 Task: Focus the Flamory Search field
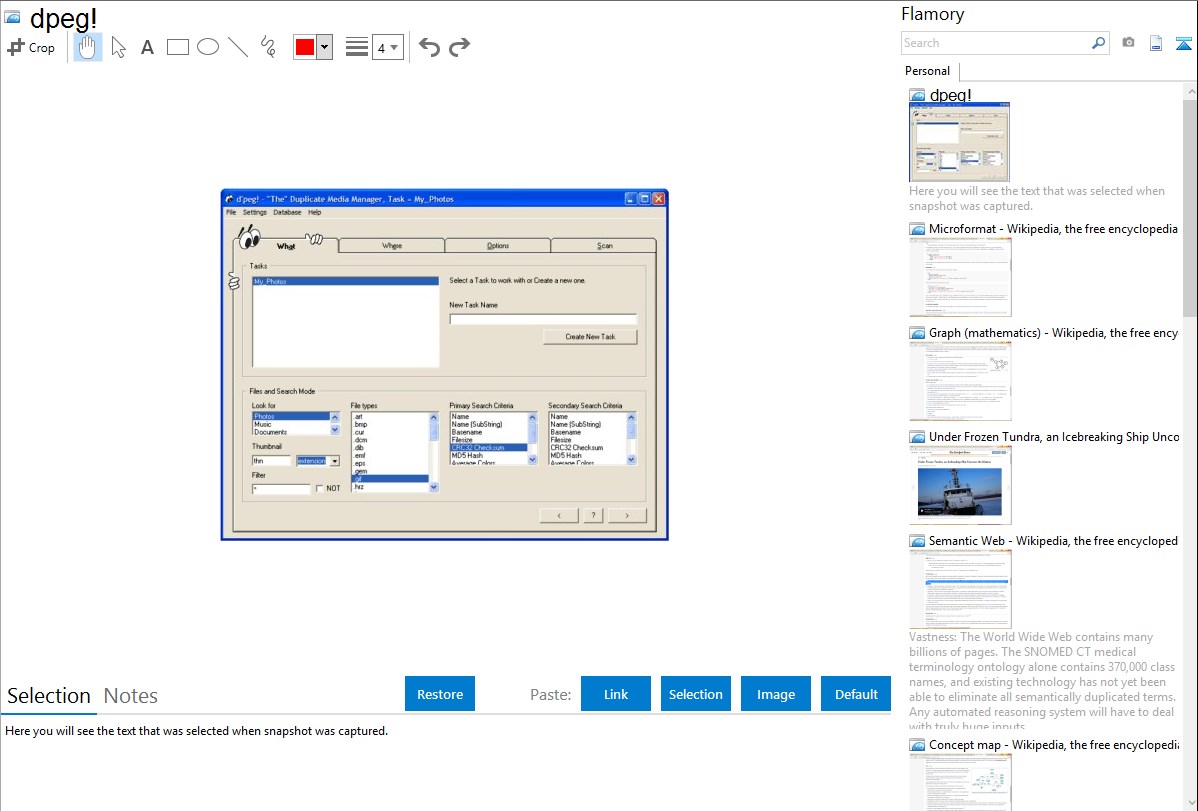click(x=996, y=43)
